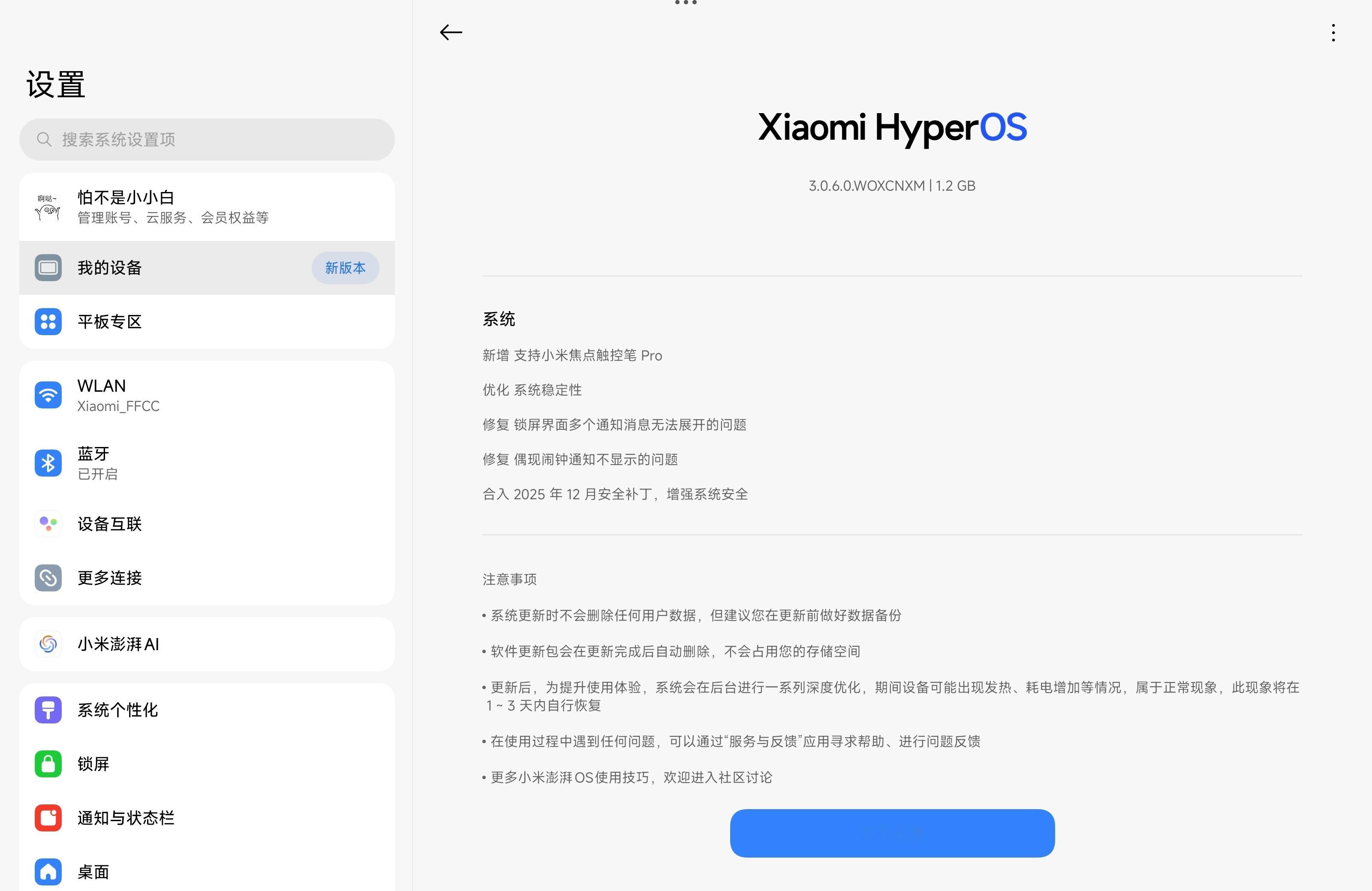1372x891 pixels.
Task: Click the profile avatar thumbnail
Action: [48, 207]
